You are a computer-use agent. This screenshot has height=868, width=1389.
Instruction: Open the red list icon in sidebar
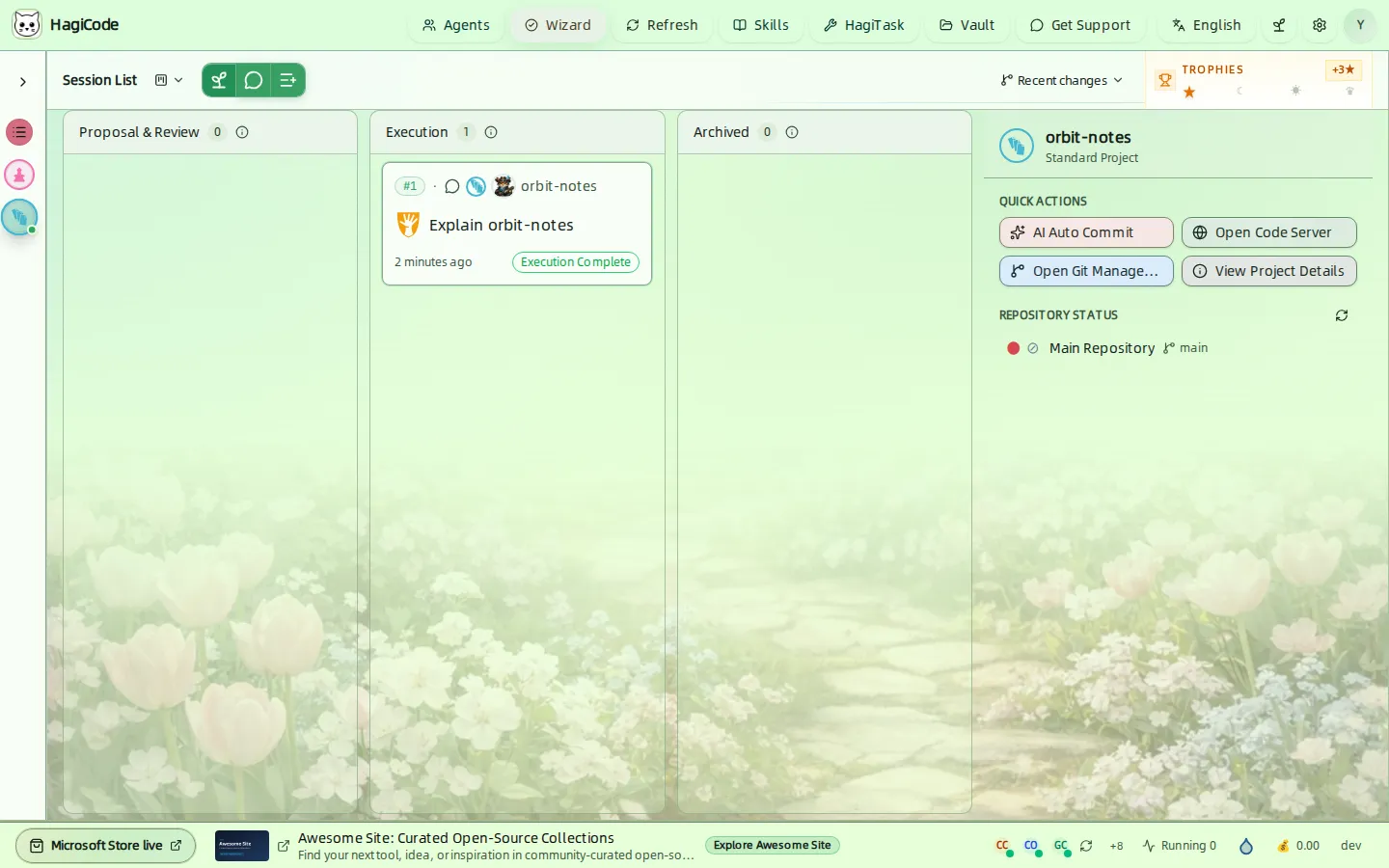pos(19,132)
